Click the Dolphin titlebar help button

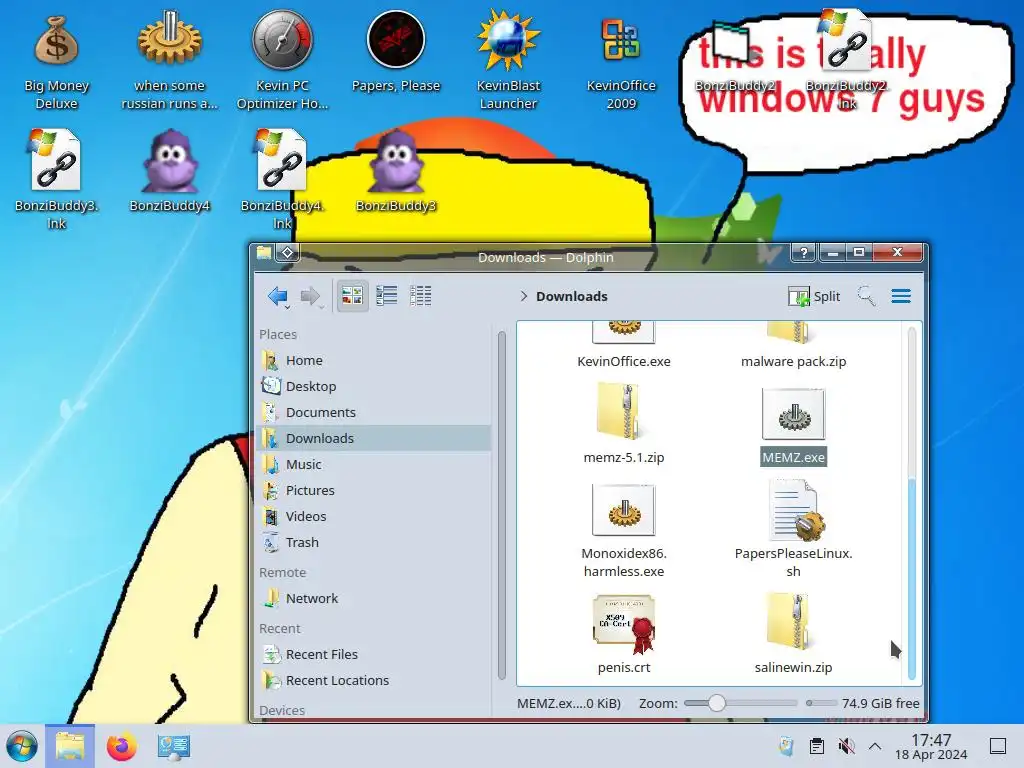803,253
